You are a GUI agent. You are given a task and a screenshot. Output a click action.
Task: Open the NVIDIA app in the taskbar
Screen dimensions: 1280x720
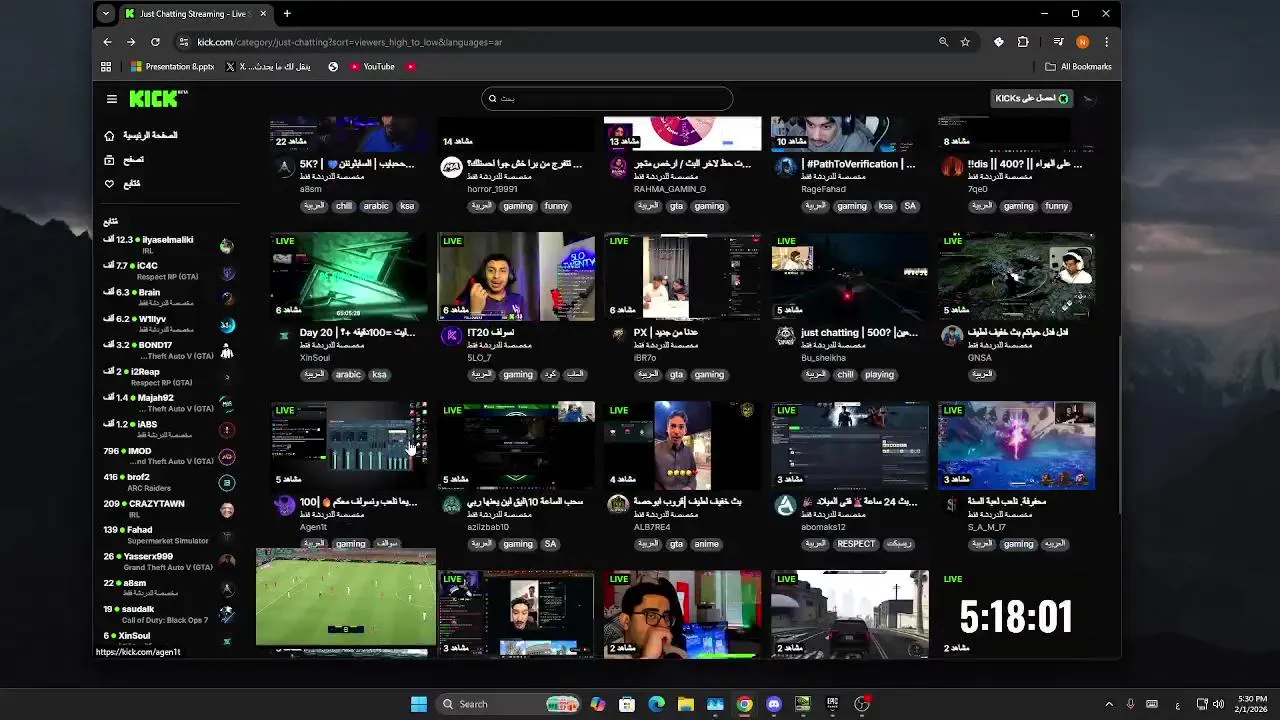[802, 704]
